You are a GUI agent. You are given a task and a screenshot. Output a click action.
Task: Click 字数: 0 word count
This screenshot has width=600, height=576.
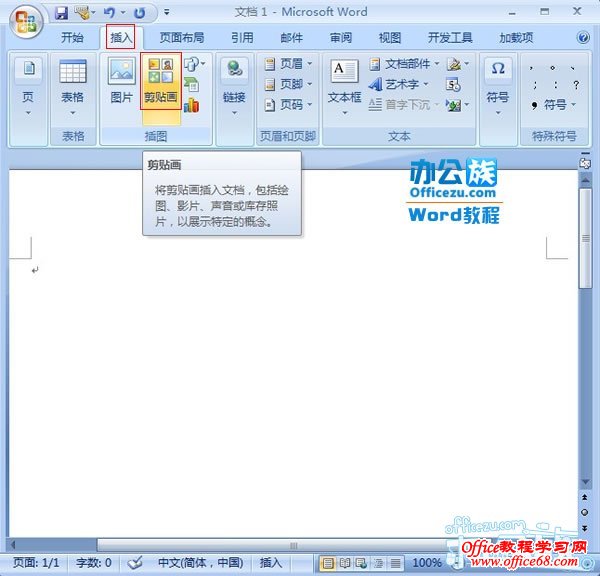[x=94, y=563]
